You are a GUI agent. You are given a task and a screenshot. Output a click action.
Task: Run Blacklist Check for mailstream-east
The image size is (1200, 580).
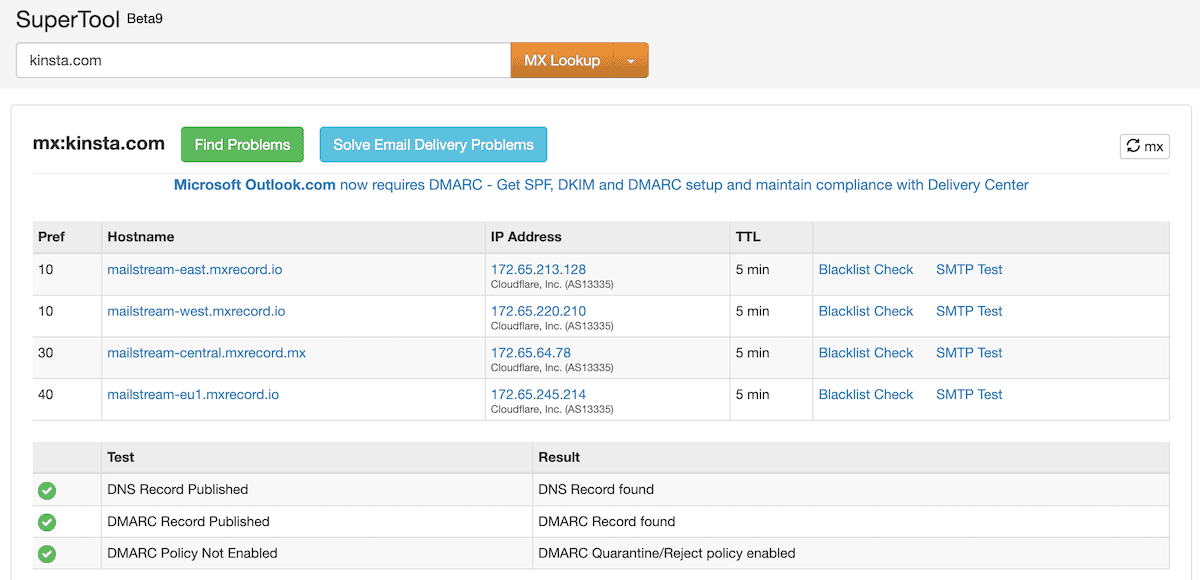(866, 269)
